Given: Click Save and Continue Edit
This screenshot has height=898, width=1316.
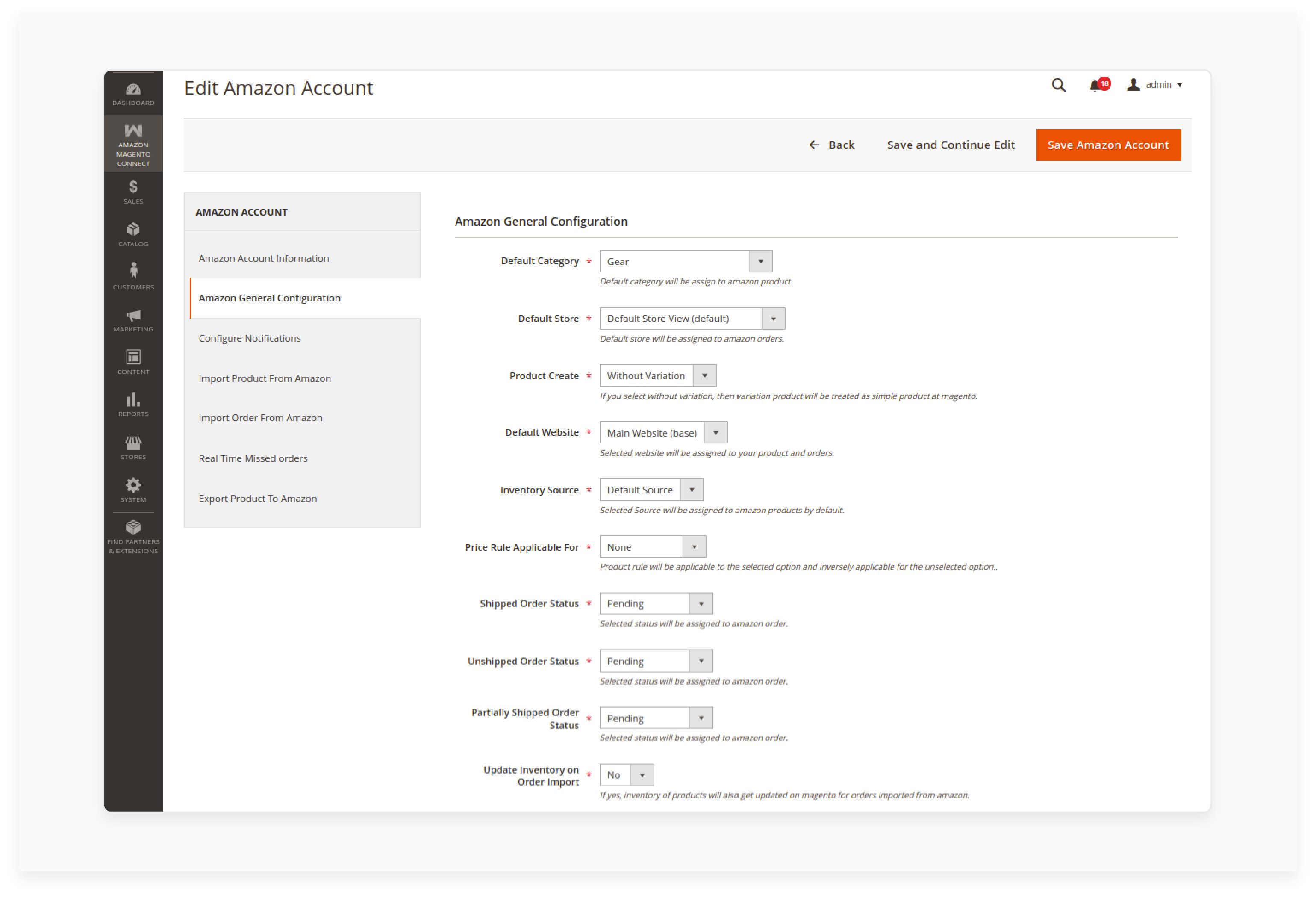Looking at the screenshot, I should [951, 145].
